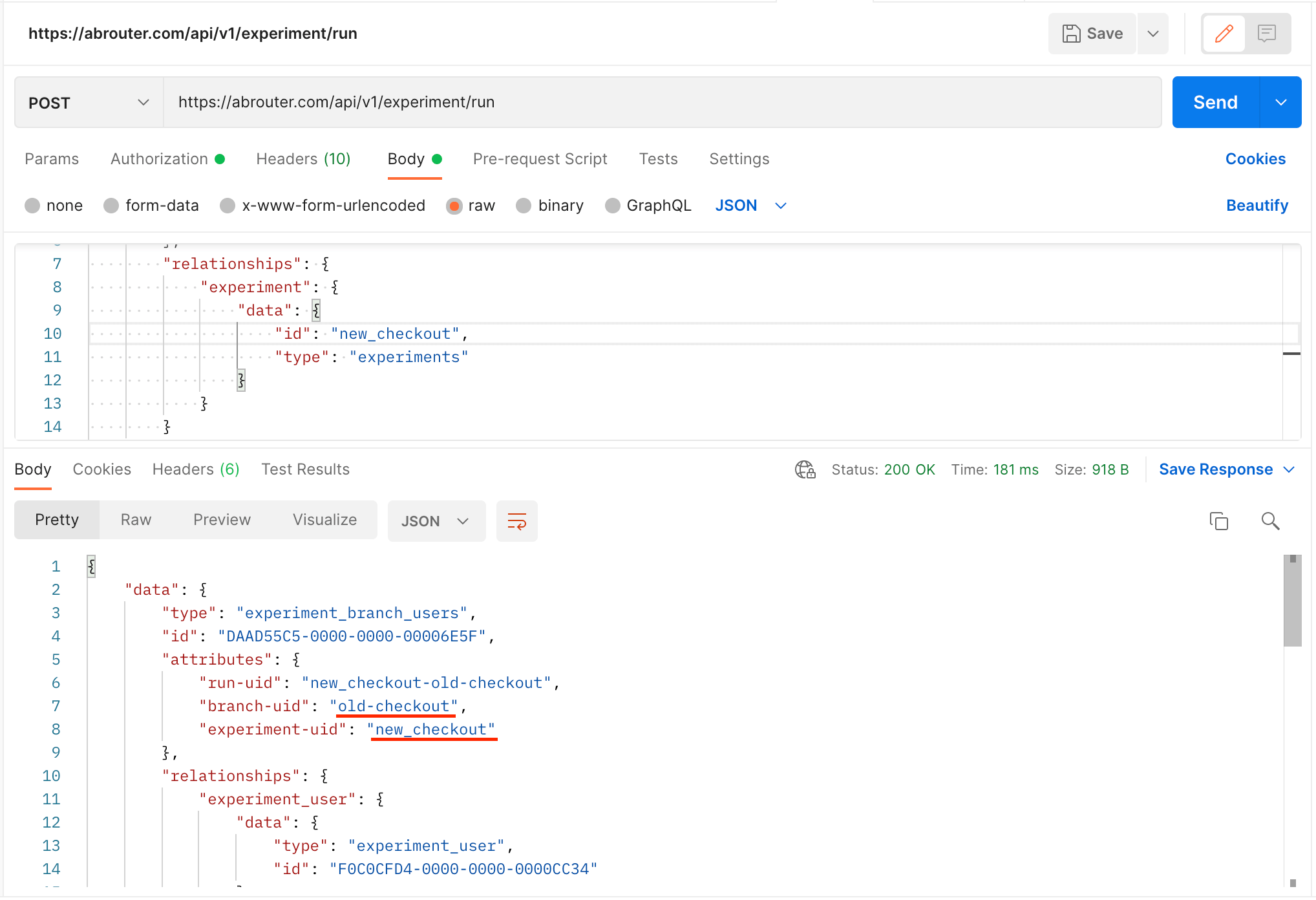1316x900 pixels.
Task: Search the response with magnifier icon
Action: (1270, 521)
